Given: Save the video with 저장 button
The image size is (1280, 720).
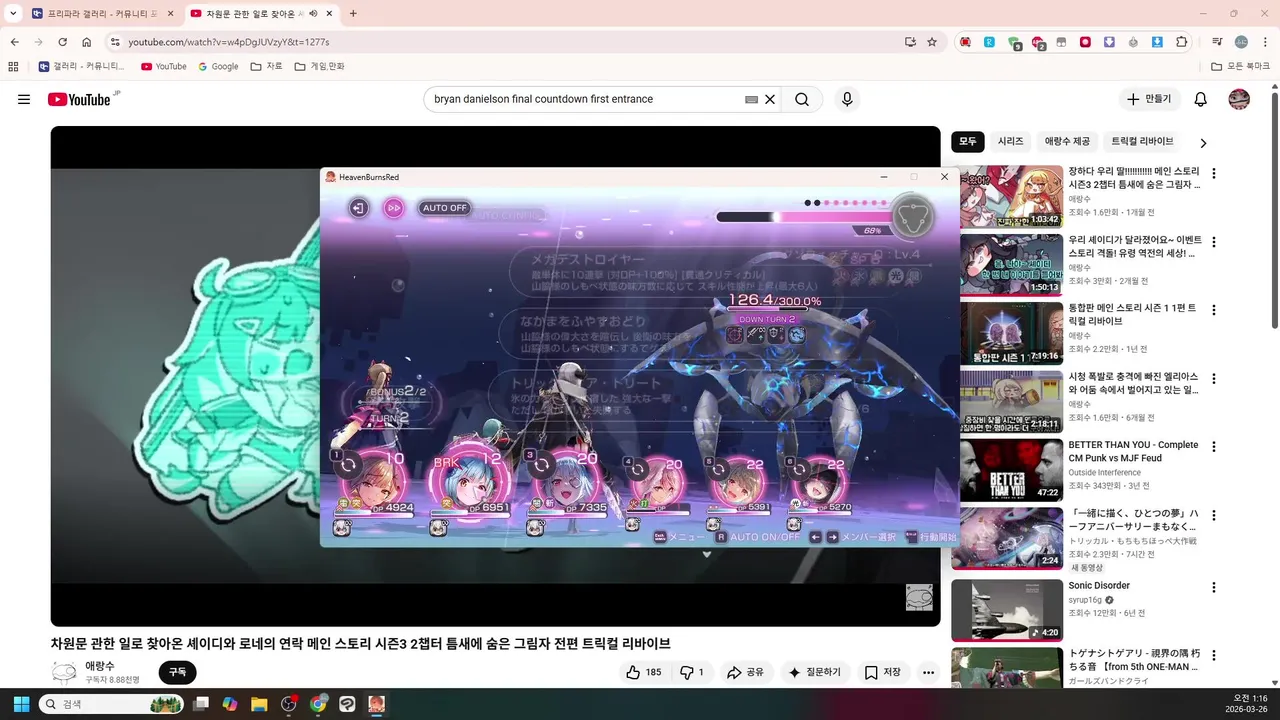Looking at the screenshot, I should coord(883,672).
